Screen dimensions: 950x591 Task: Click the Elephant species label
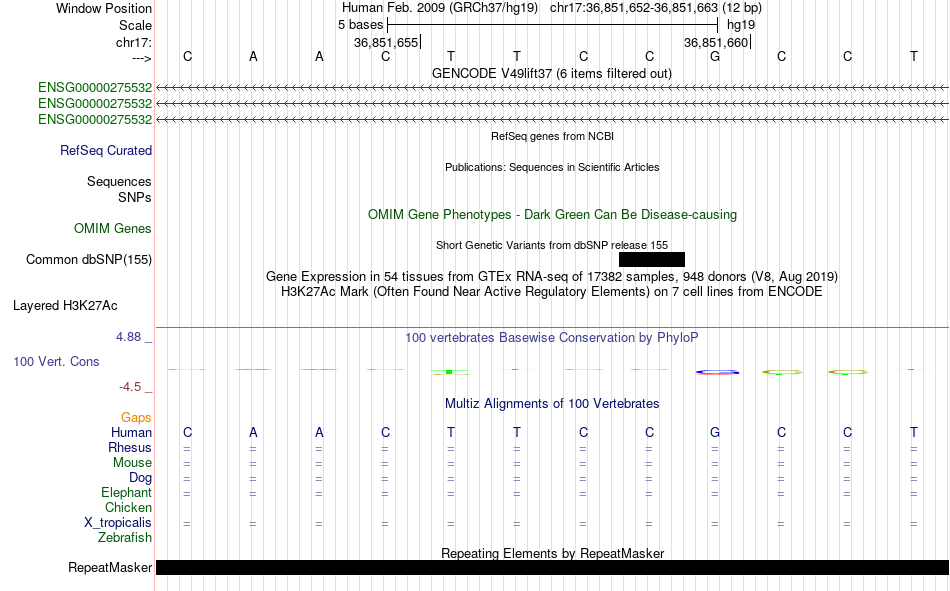(x=127, y=492)
